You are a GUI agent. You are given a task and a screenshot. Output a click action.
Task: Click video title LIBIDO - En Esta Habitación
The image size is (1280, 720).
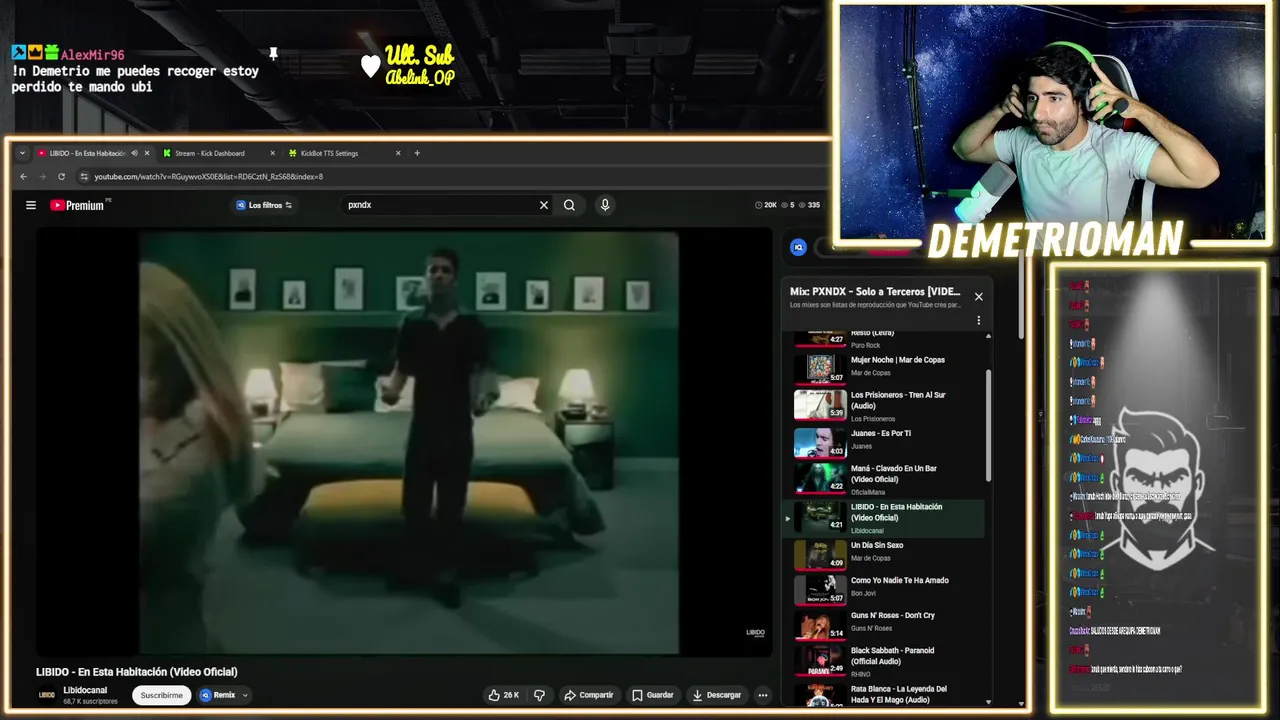137,672
